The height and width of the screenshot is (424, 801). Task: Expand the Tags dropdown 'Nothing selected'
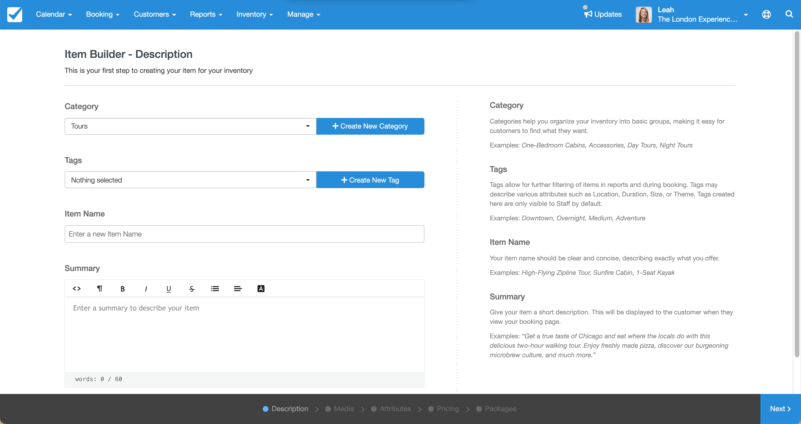(x=190, y=180)
